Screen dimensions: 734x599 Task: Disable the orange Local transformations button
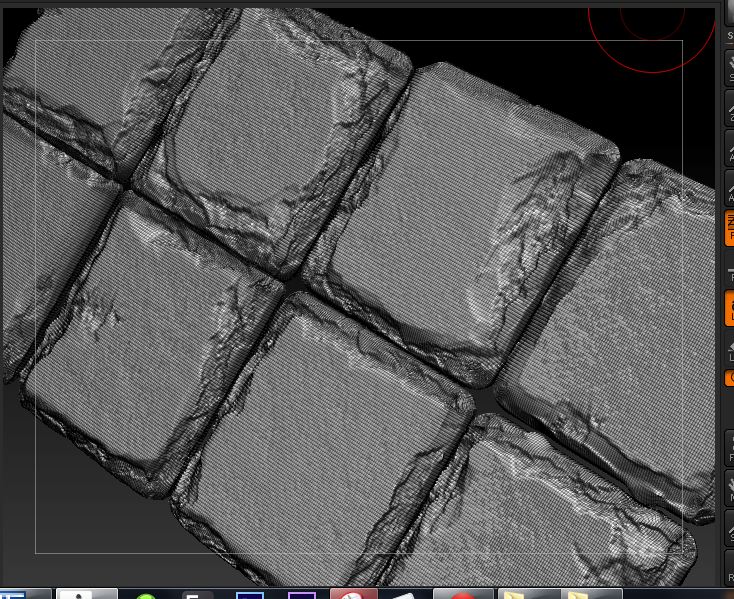729,307
